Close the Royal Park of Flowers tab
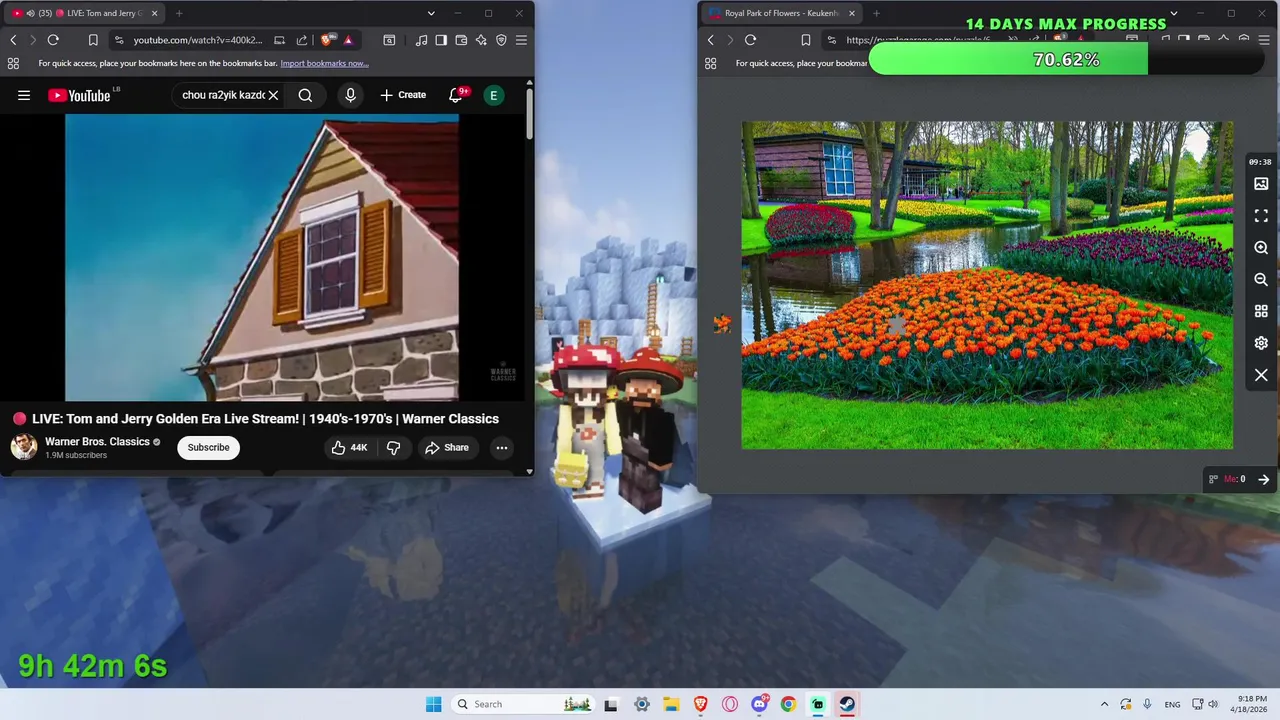 (852, 13)
